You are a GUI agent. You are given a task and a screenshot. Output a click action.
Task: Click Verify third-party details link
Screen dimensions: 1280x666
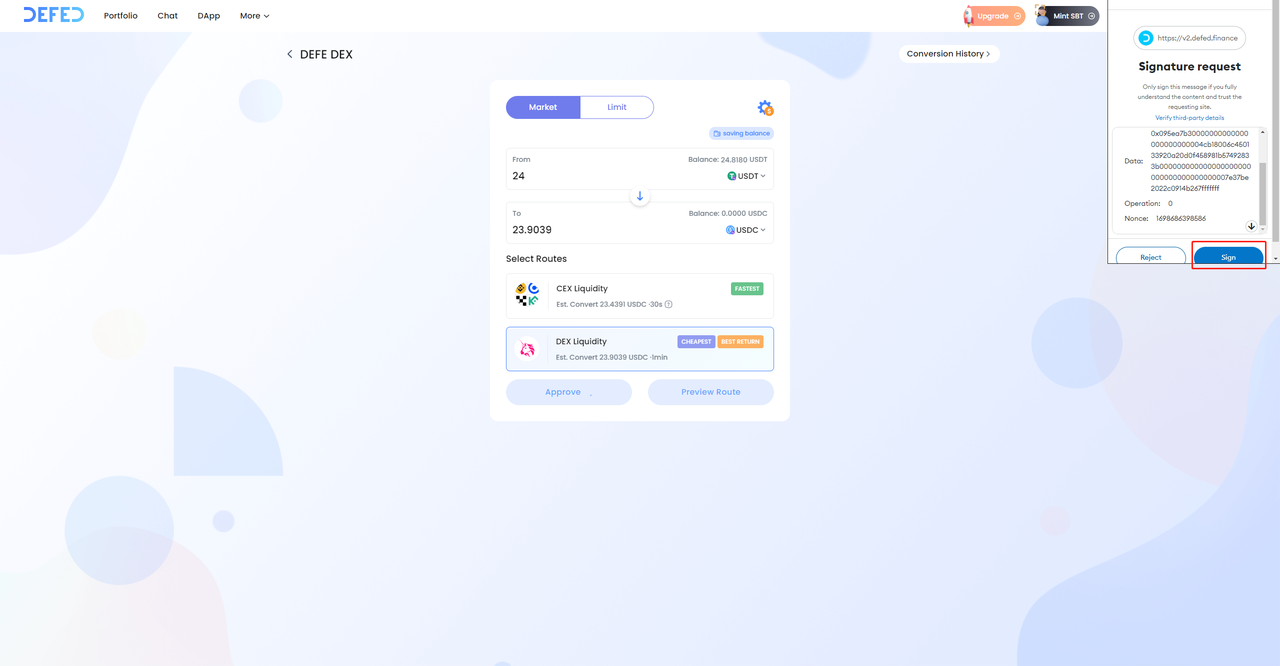point(1189,118)
